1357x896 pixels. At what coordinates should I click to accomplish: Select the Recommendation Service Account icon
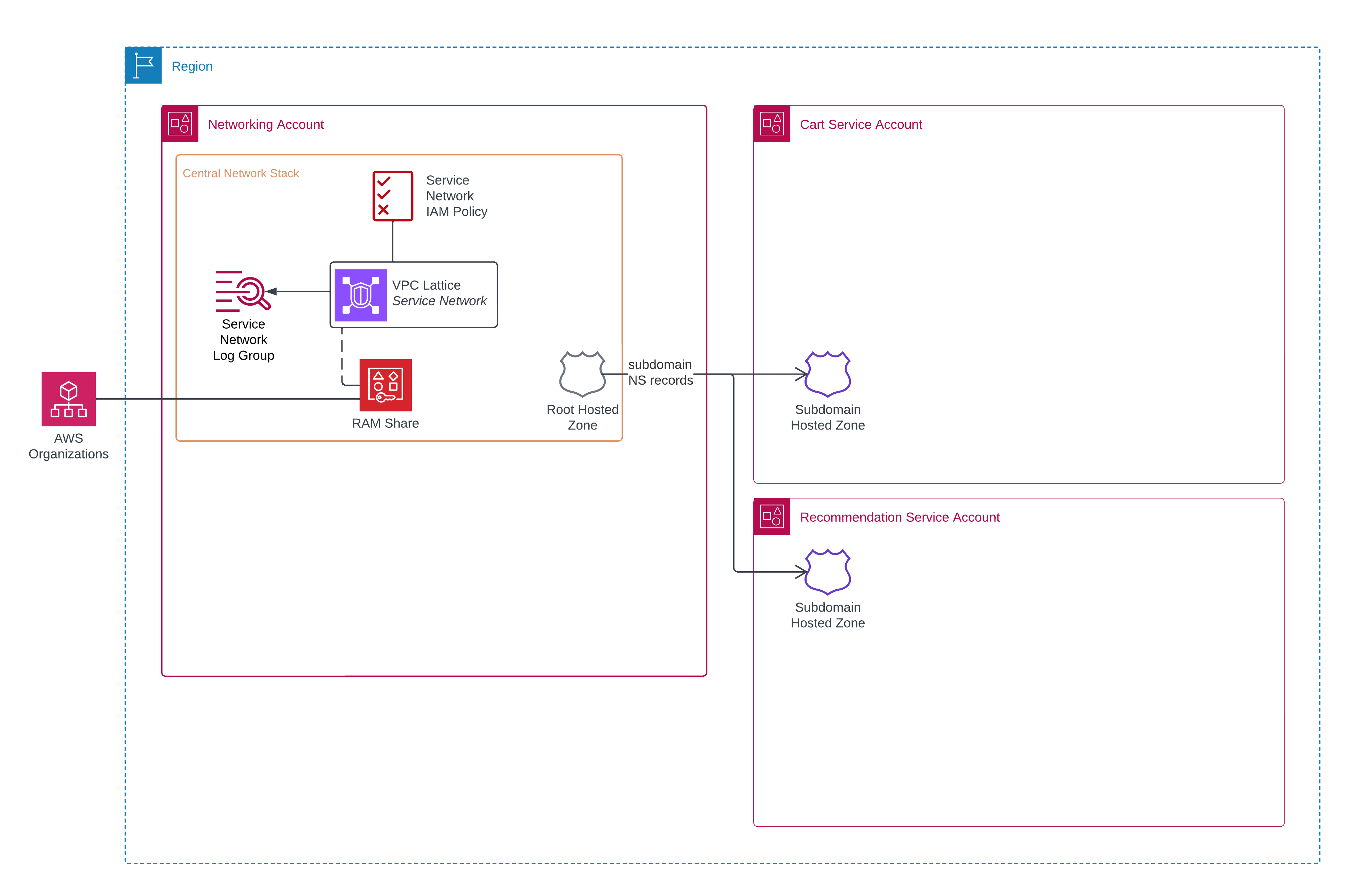coord(772,517)
